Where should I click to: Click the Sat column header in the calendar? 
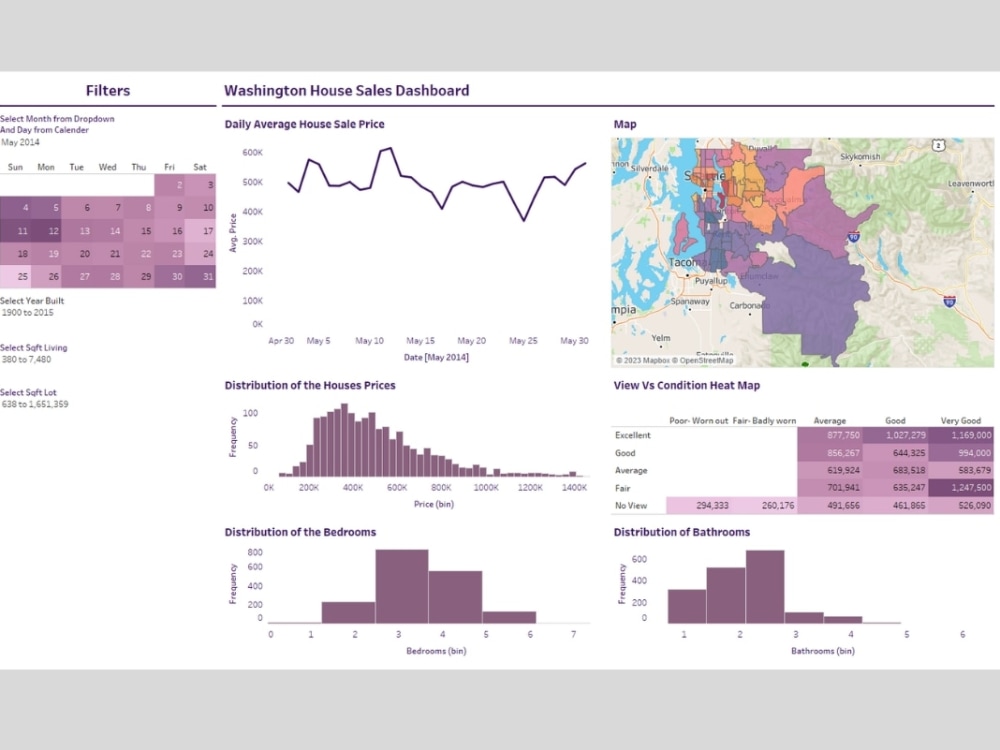[x=199, y=167]
